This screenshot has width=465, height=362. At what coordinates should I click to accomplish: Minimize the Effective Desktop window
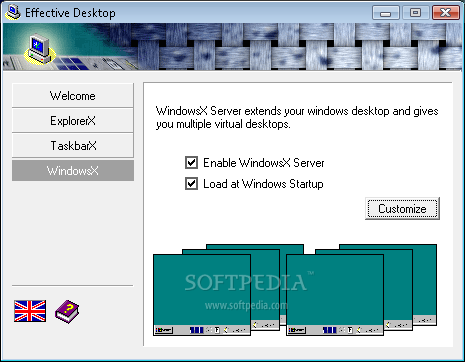click(386, 13)
